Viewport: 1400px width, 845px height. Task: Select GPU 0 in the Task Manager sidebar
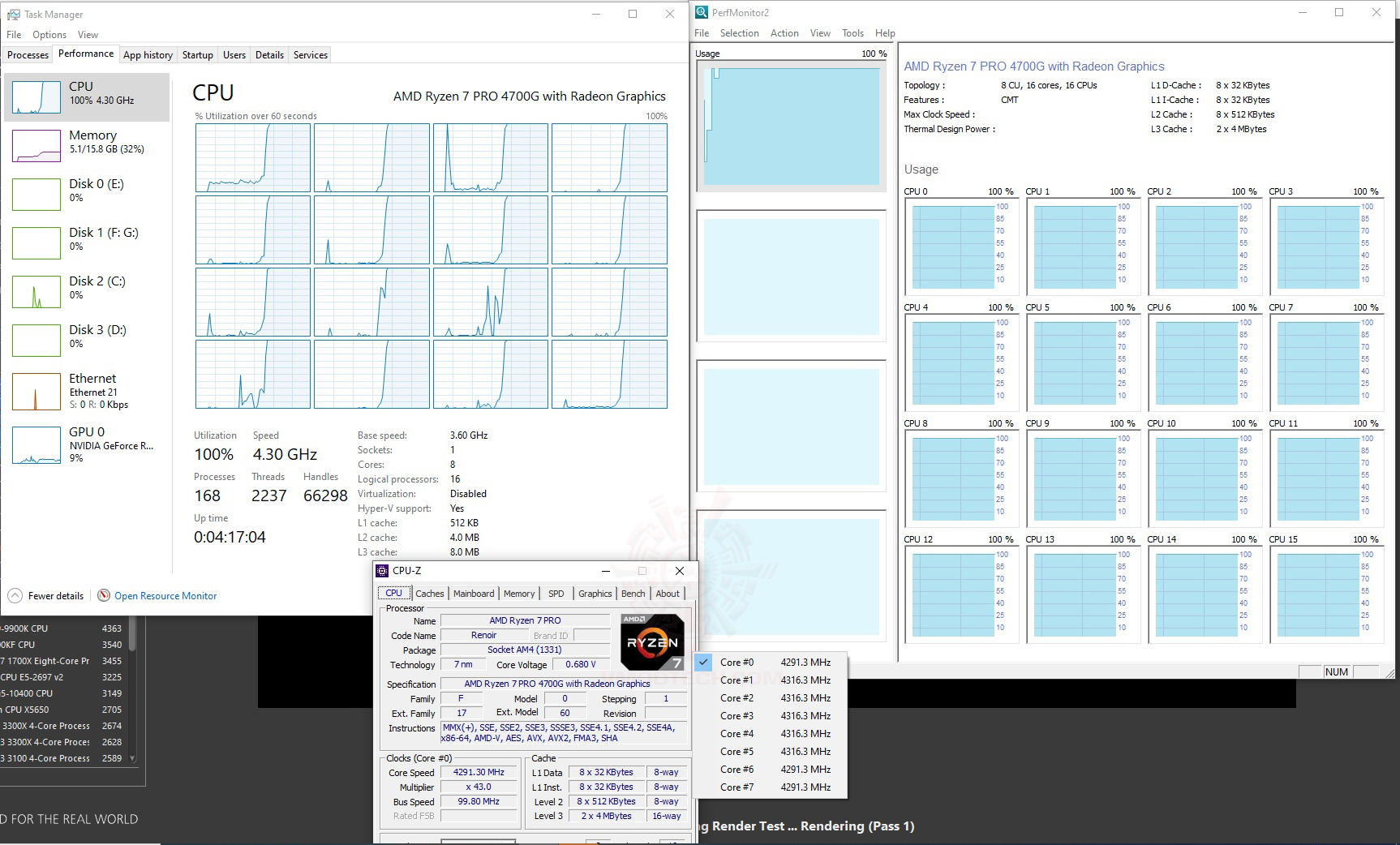pyautogui.click(x=87, y=444)
